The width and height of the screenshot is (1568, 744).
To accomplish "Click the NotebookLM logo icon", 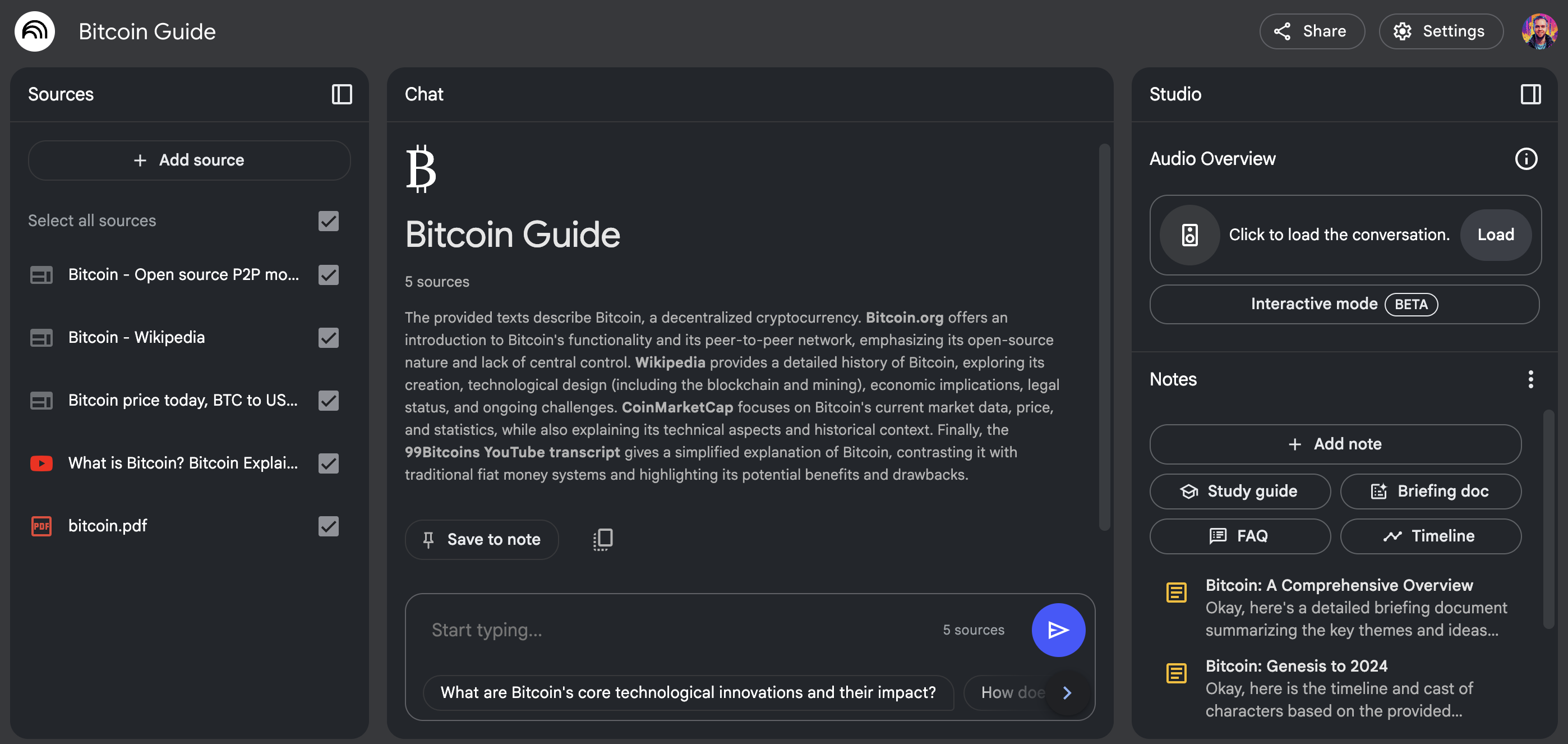I will click(34, 31).
